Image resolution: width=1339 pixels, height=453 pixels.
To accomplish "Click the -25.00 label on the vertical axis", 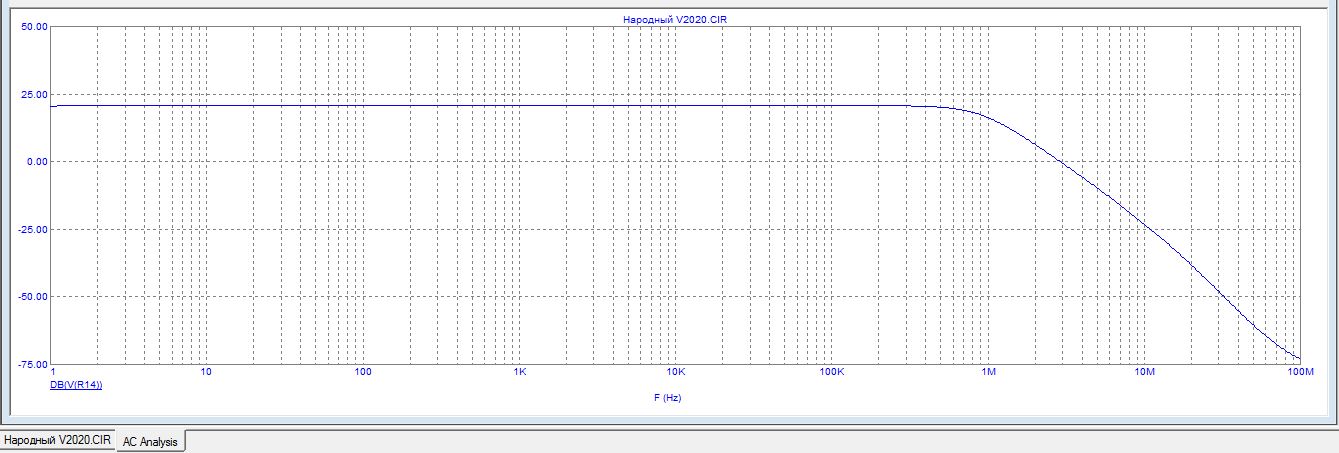I will pyautogui.click(x=33, y=229).
